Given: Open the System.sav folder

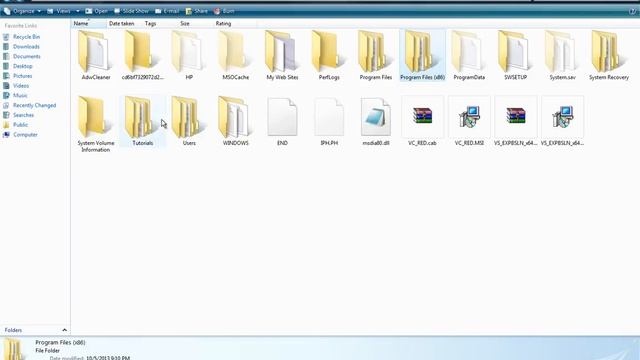Looking at the screenshot, I should [x=562, y=55].
